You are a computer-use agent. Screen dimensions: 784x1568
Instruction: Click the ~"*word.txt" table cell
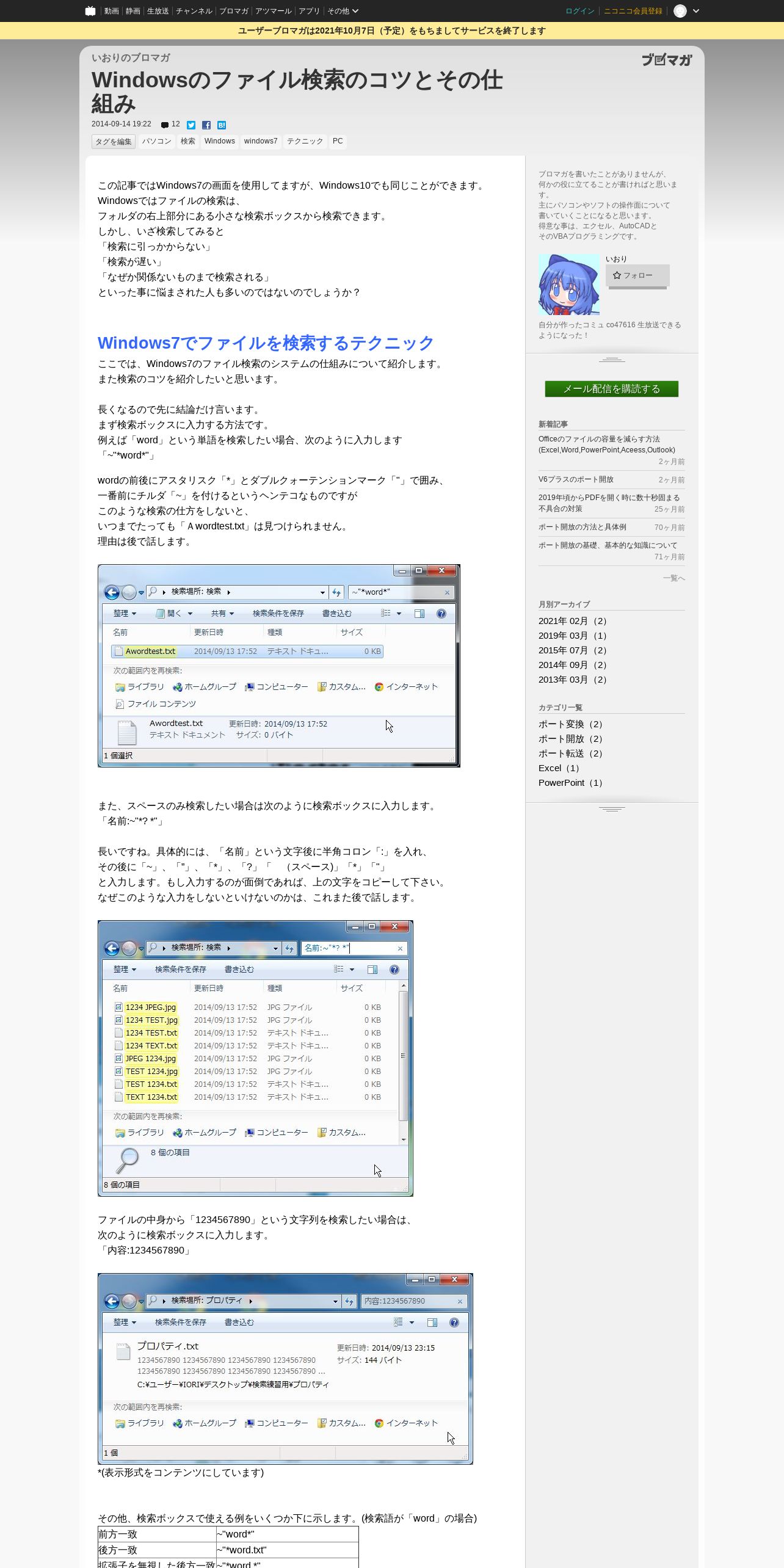pyautogui.click(x=287, y=1550)
